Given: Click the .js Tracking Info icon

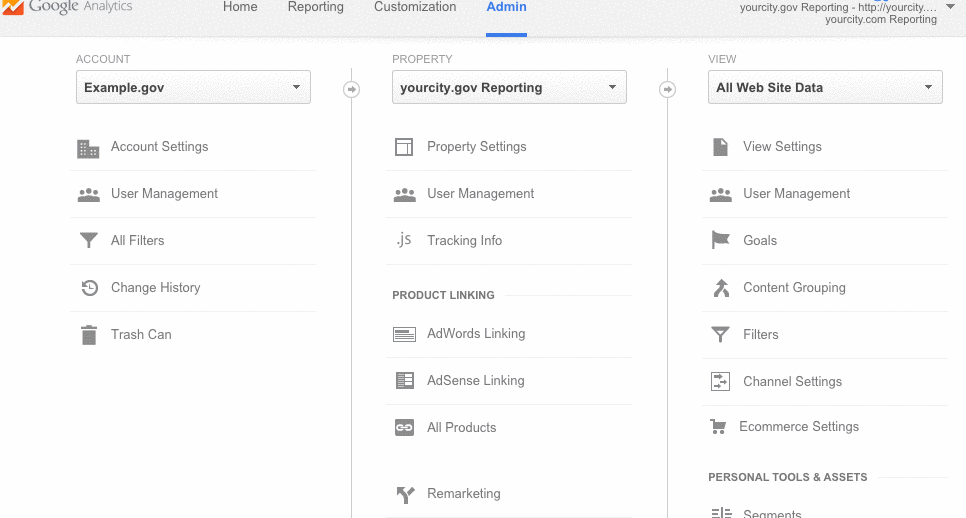Looking at the screenshot, I should (404, 240).
